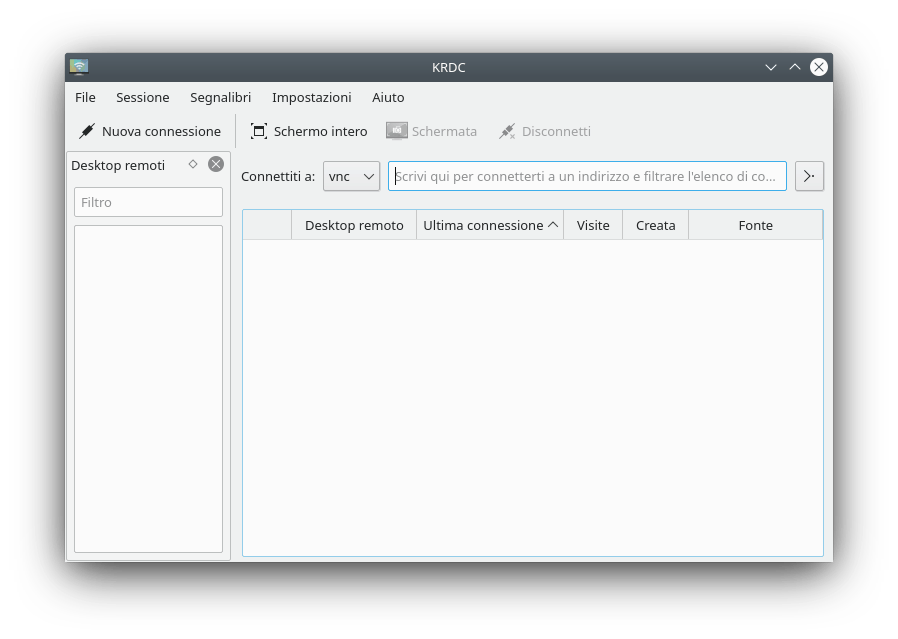
Task: Open the Segnalibri menu
Action: [220, 97]
